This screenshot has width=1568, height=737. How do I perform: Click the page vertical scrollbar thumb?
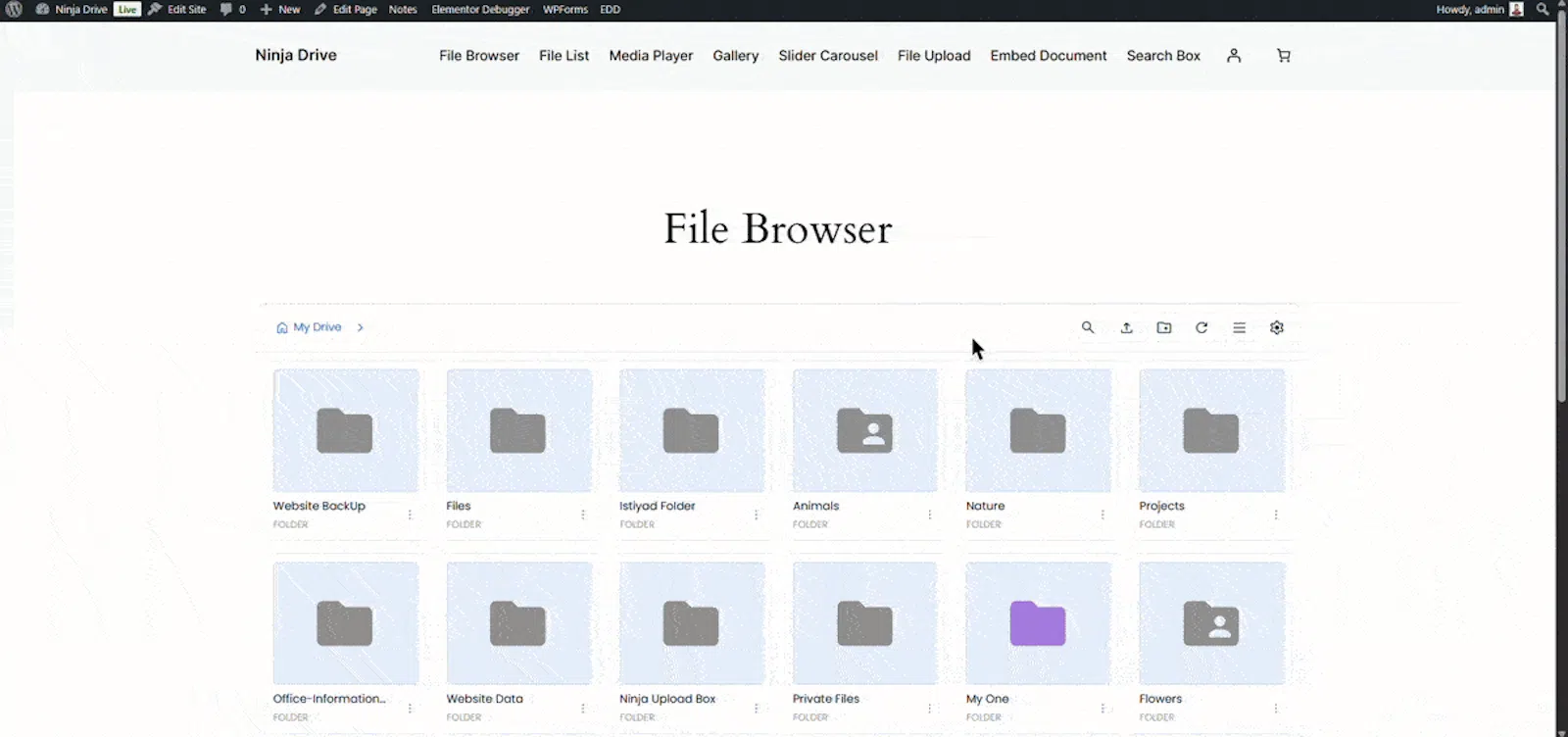click(1562, 206)
